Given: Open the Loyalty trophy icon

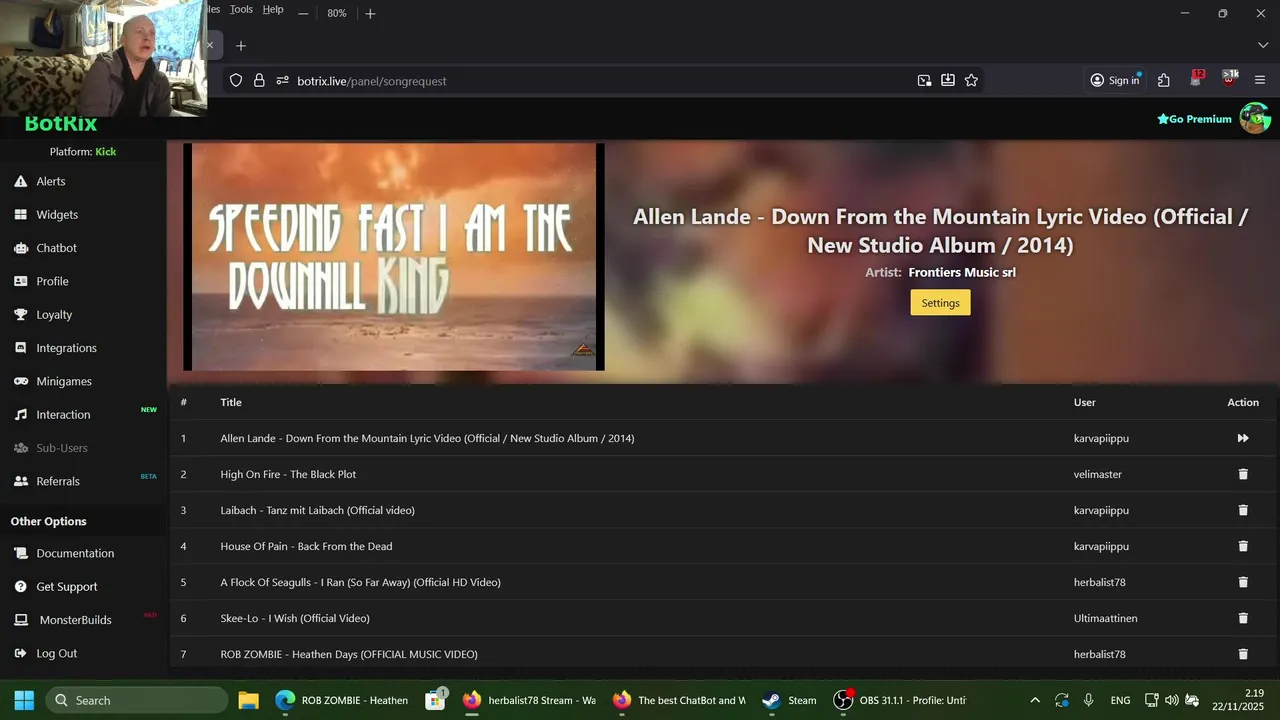Looking at the screenshot, I should click(20, 314).
